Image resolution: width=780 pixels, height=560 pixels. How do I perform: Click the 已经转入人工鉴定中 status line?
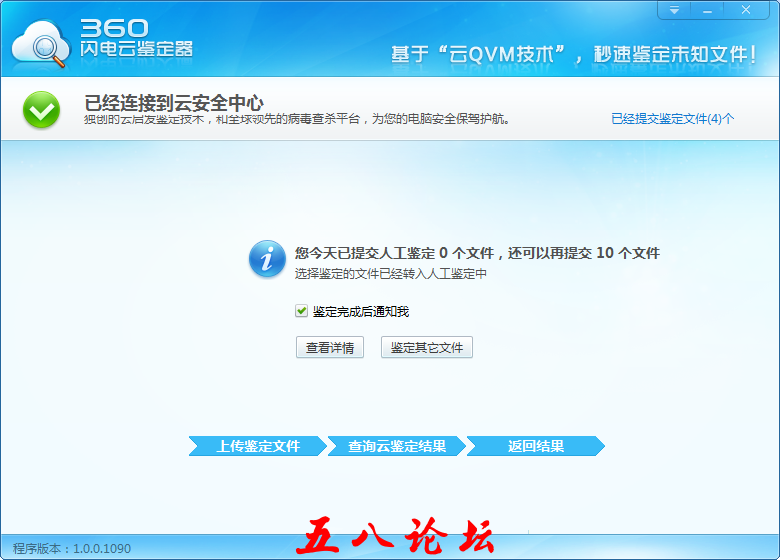click(x=390, y=273)
